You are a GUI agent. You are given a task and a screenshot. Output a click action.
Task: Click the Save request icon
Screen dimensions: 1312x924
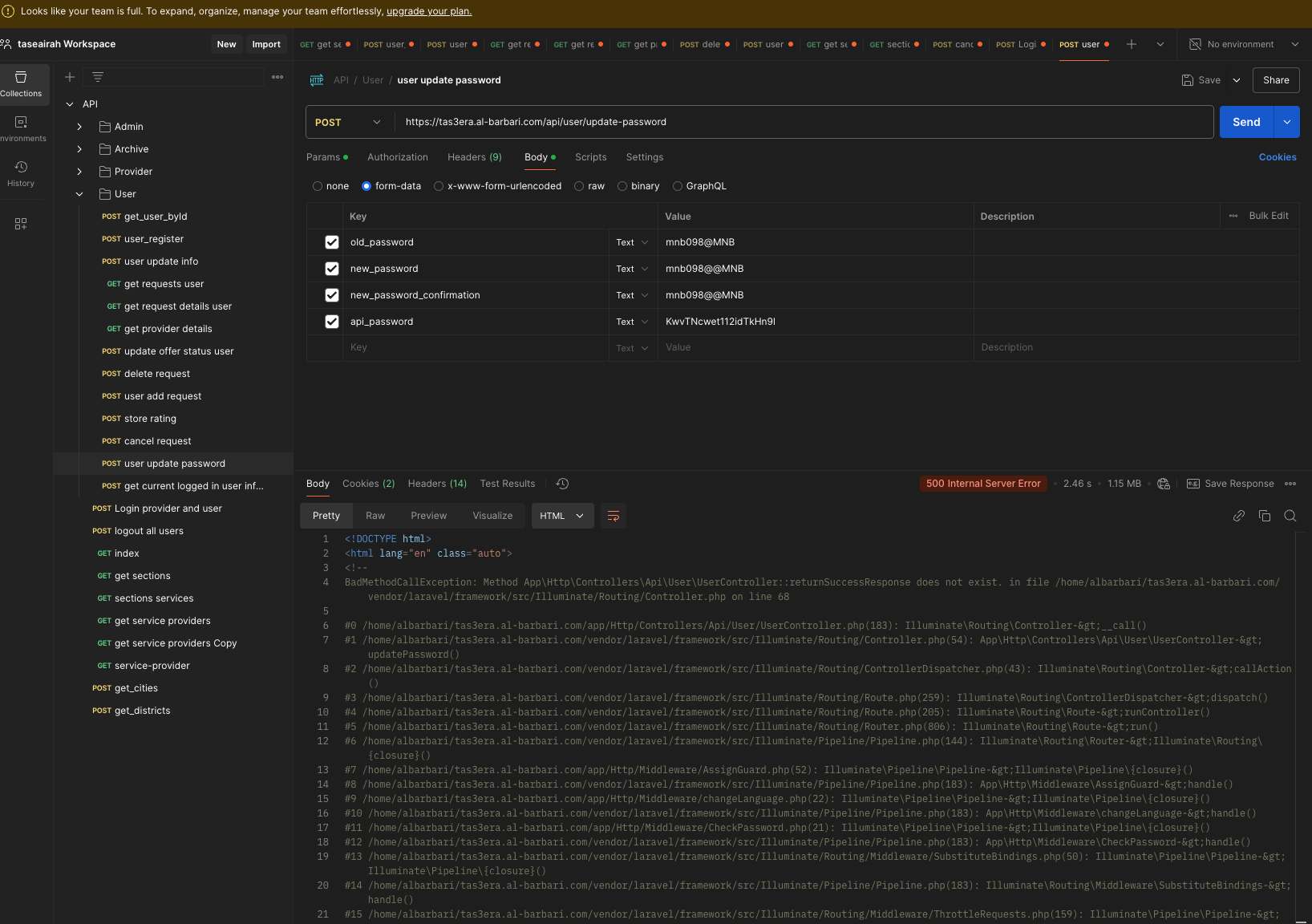1188,80
